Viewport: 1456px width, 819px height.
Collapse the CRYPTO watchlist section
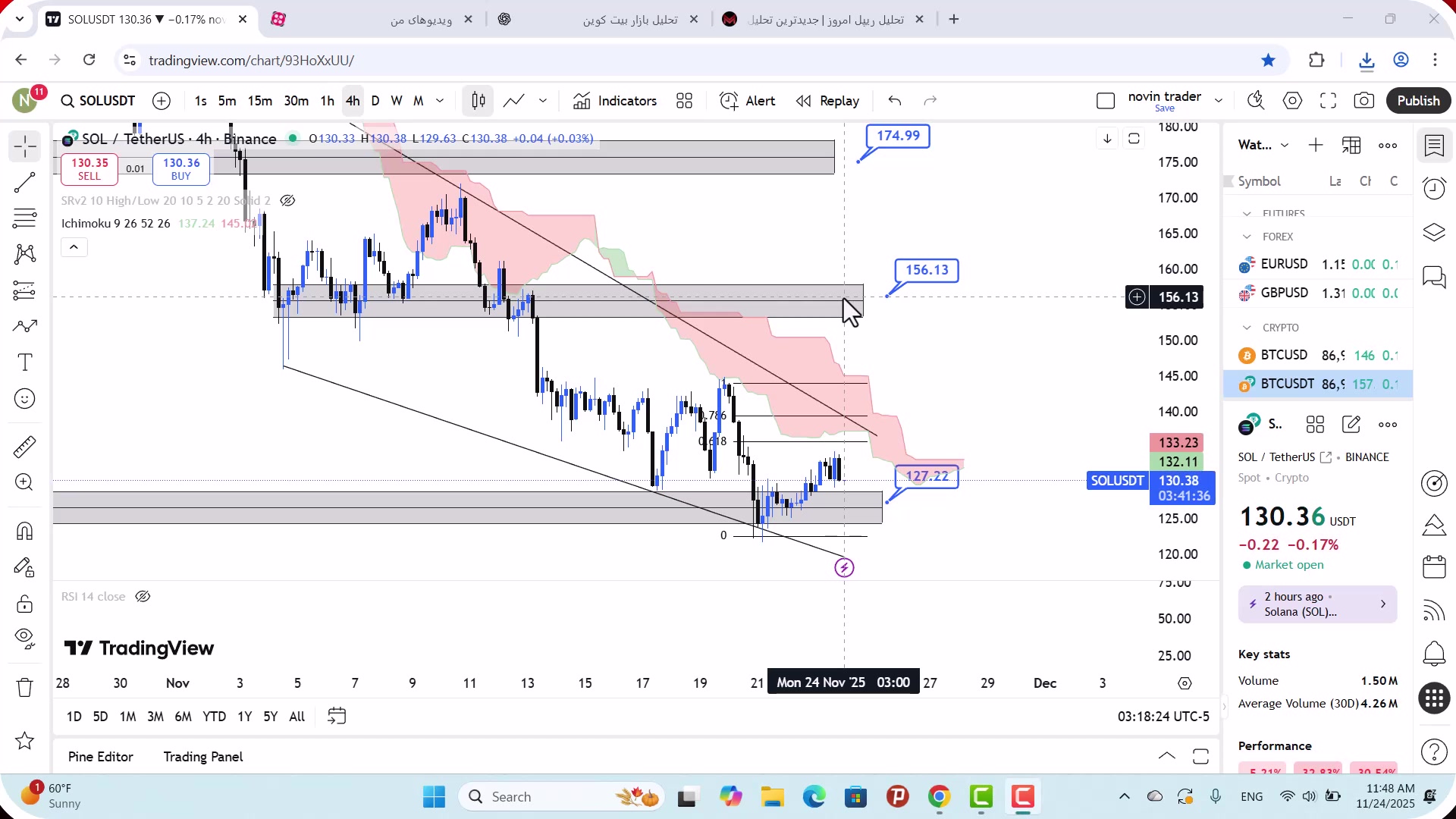pos(1247,328)
